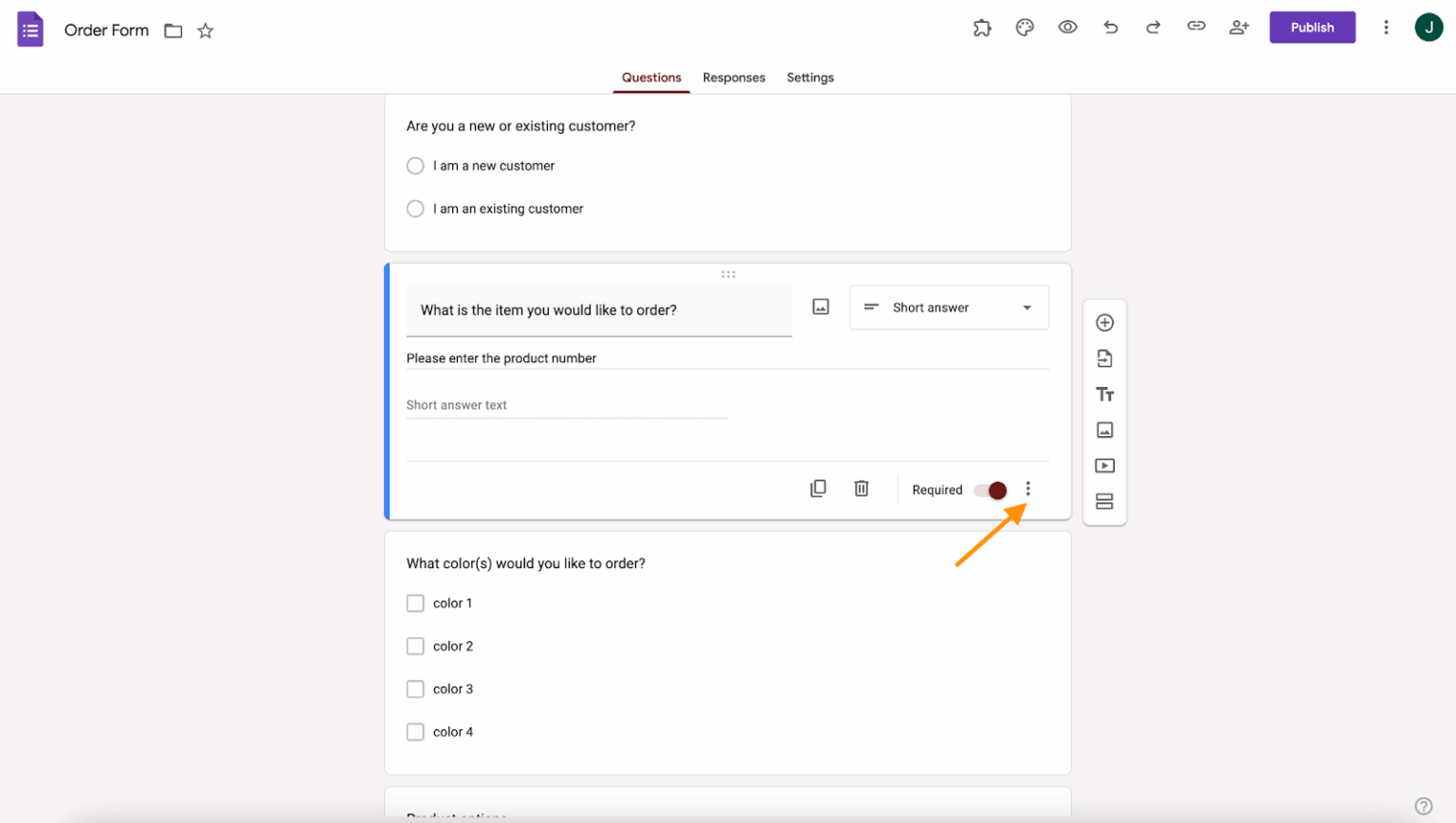This screenshot has width=1456, height=823.
Task: Copy the form link icon
Action: coord(1195,27)
